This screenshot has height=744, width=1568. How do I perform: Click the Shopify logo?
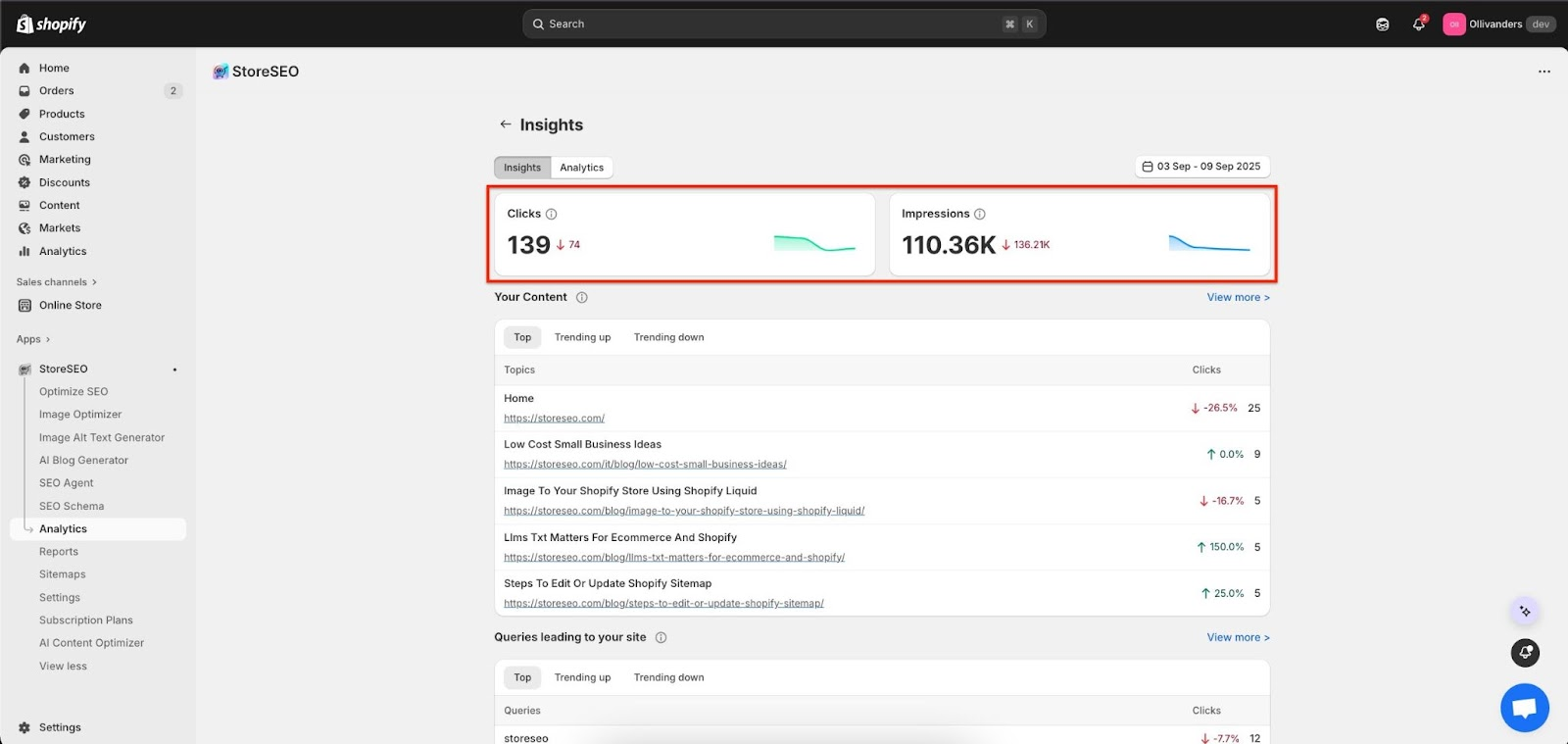51,24
